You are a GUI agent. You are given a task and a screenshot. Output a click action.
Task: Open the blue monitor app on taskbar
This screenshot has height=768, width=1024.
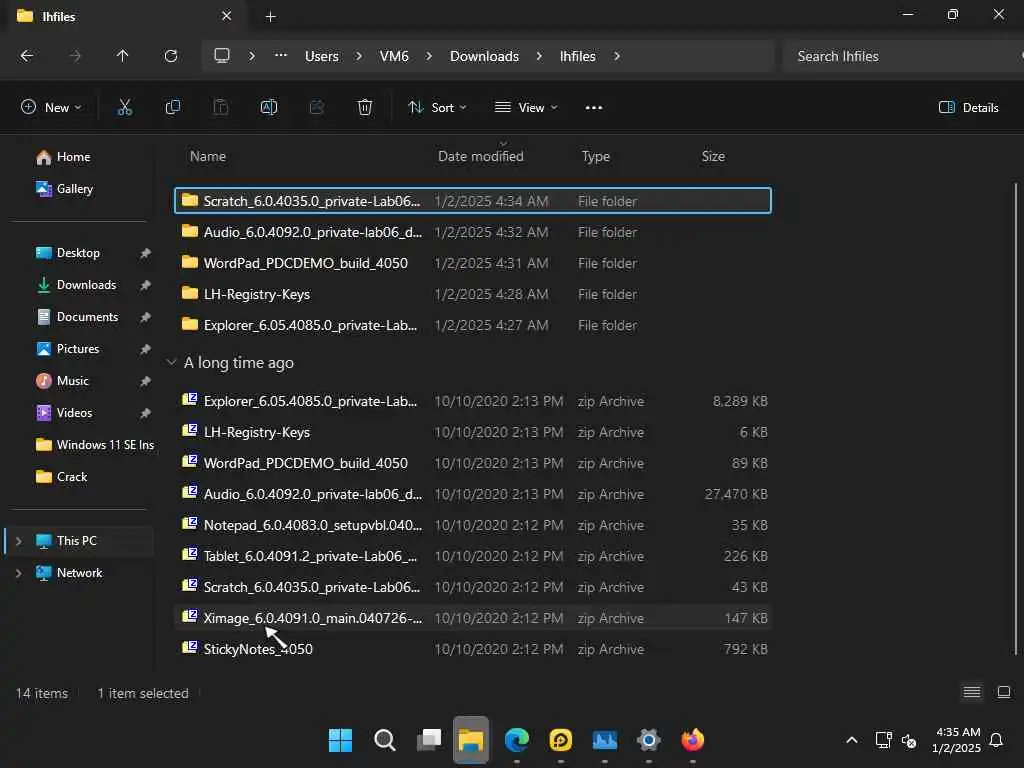pyautogui.click(x=605, y=740)
